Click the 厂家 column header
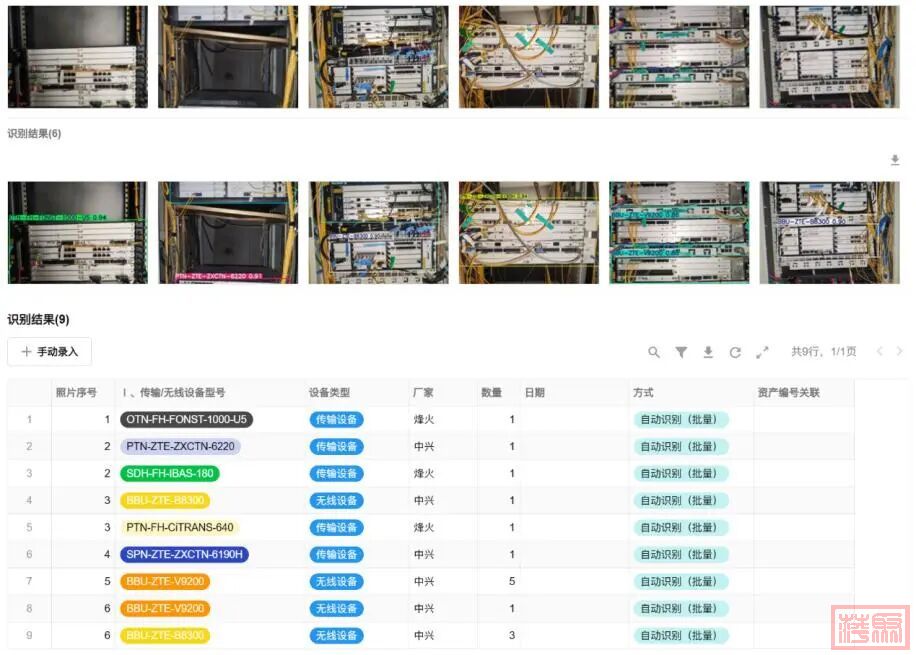 pyautogui.click(x=423, y=393)
